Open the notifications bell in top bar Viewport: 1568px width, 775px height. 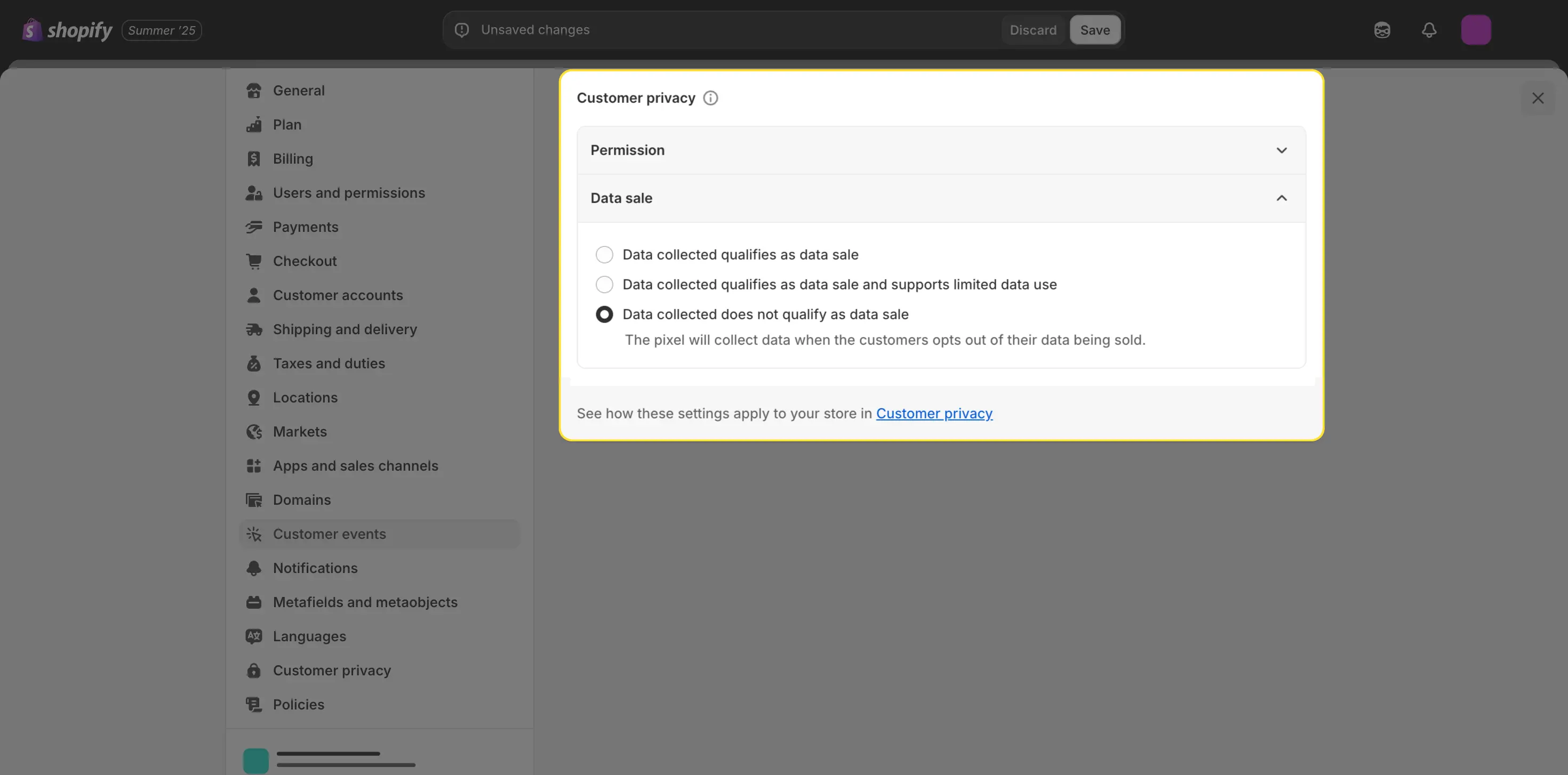click(x=1429, y=30)
